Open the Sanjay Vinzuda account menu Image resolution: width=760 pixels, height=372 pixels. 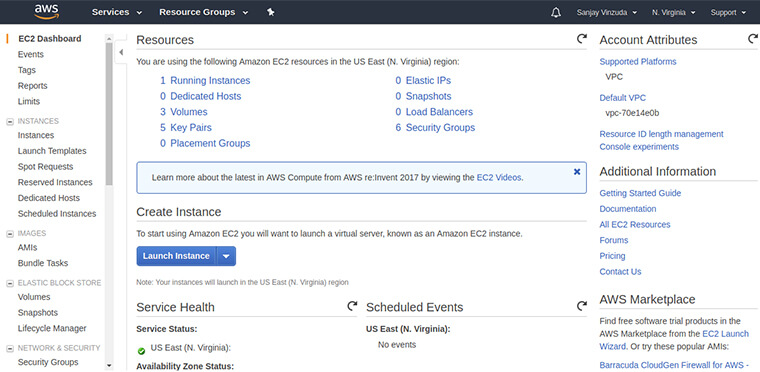pos(607,13)
